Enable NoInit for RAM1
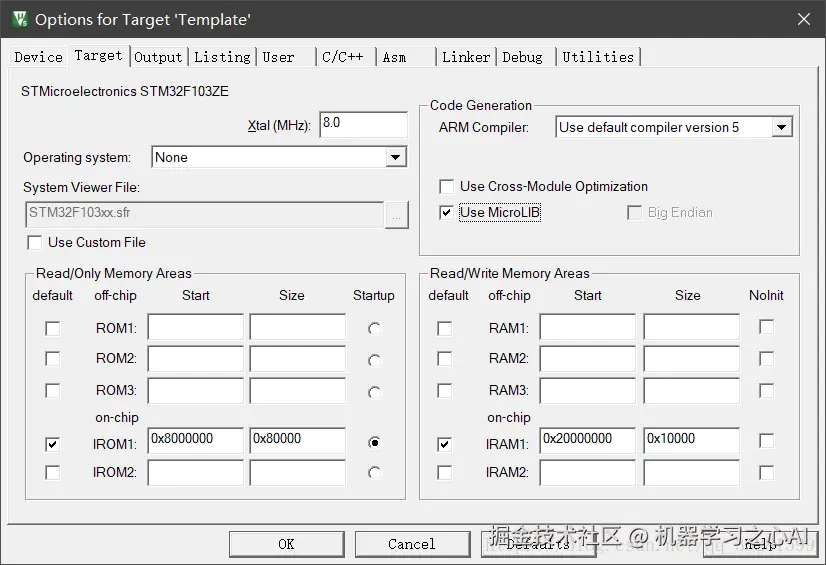The image size is (826, 565). coord(766,327)
